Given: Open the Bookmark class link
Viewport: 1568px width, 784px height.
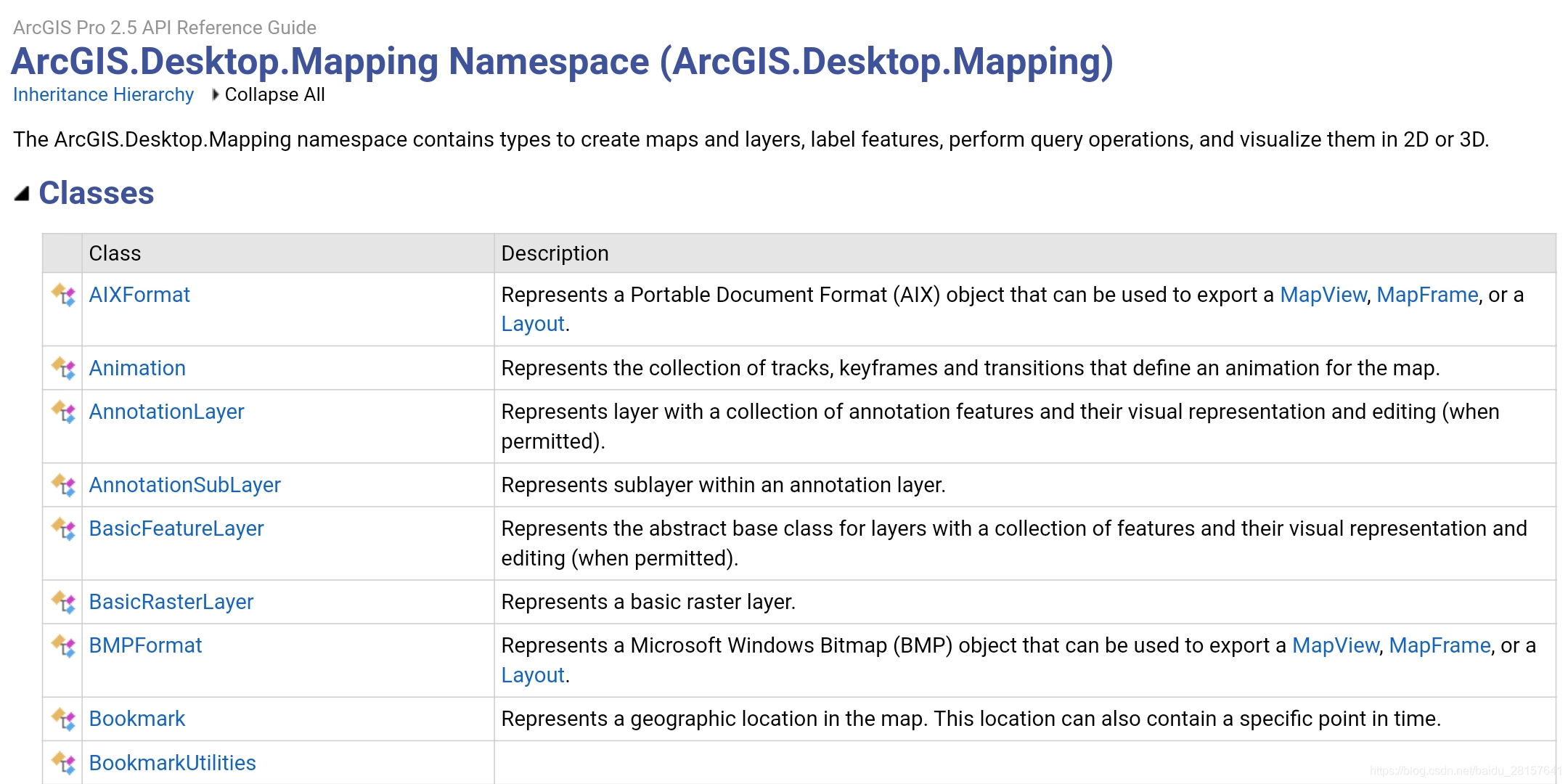Looking at the screenshot, I should tap(137, 719).
